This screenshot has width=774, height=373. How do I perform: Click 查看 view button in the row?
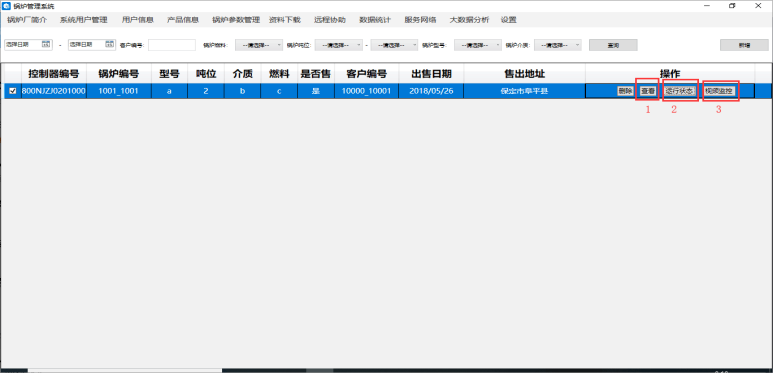pyautogui.click(x=648, y=91)
